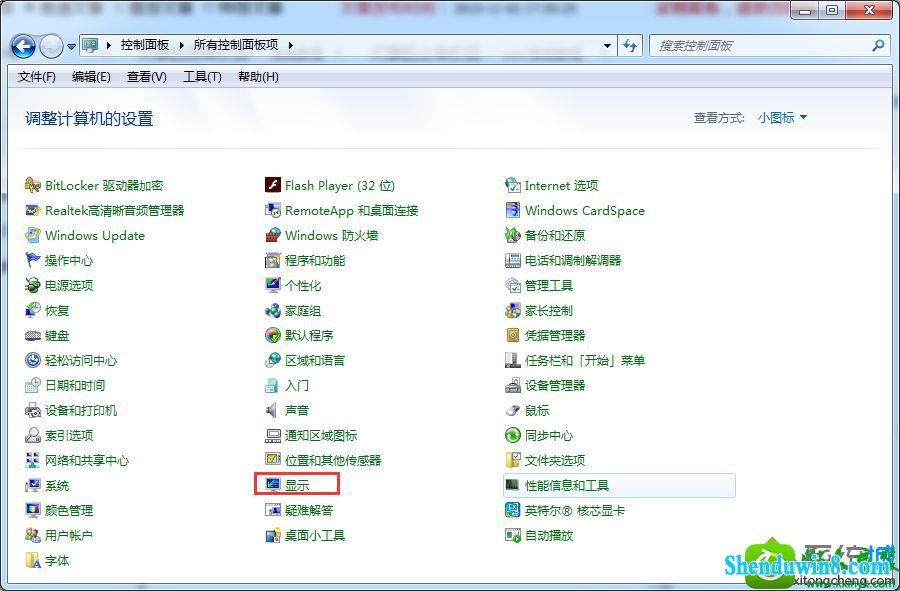Open the 编辑(E) menu

click(x=91, y=77)
